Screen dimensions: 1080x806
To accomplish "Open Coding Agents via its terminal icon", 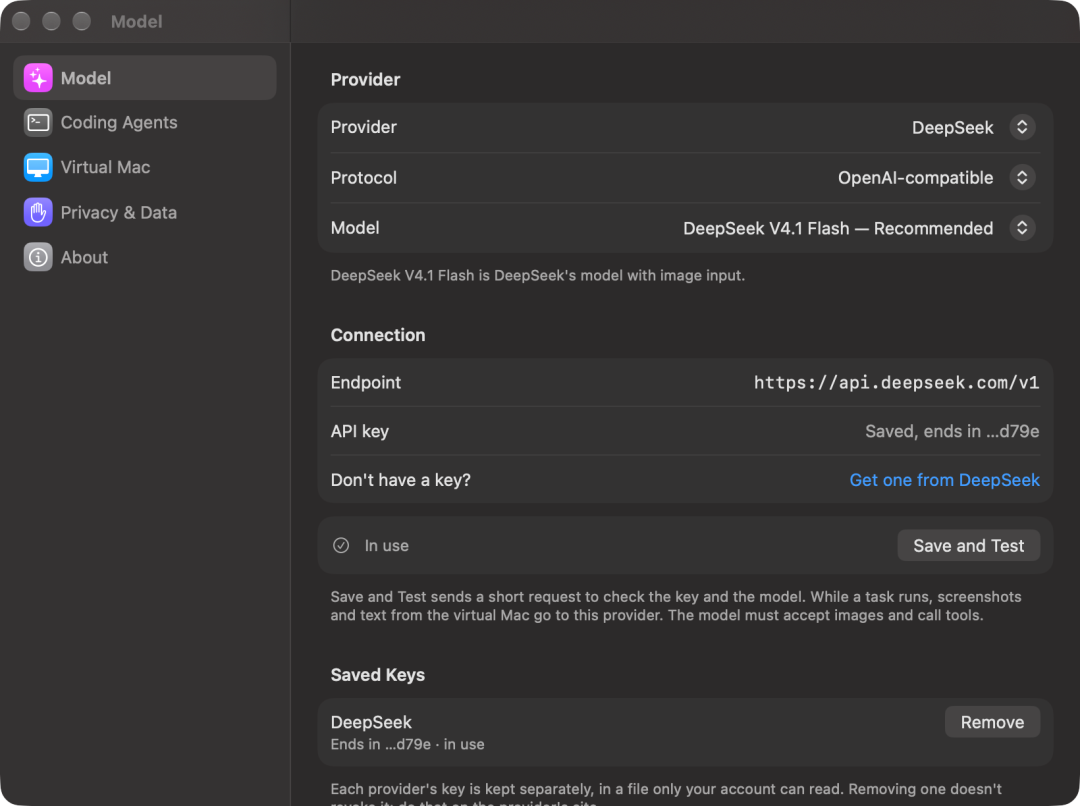I will (38, 123).
